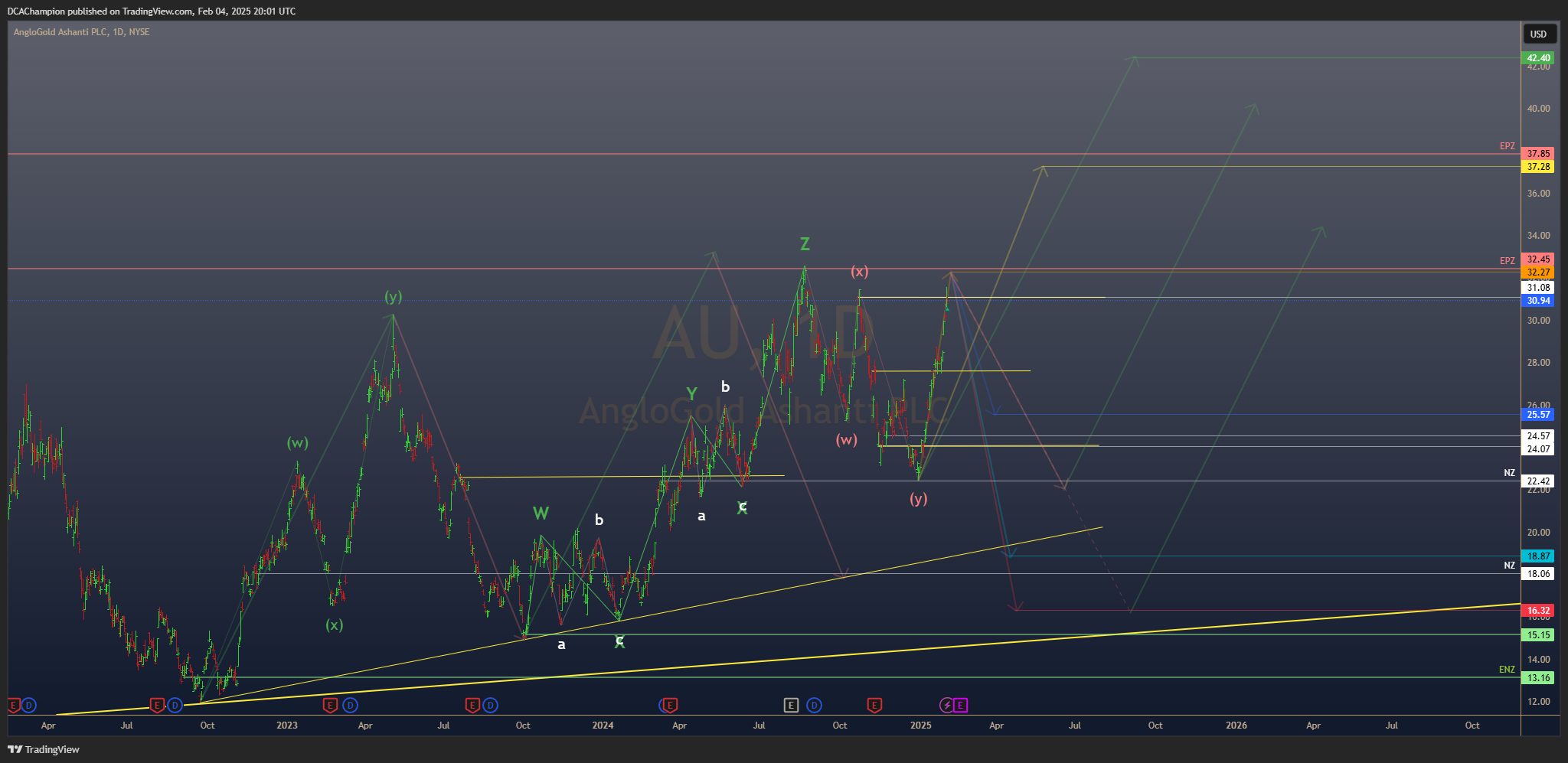Click the 2025 label on the time axis
The width and height of the screenshot is (1568, 763).
(x=921, y=726)
